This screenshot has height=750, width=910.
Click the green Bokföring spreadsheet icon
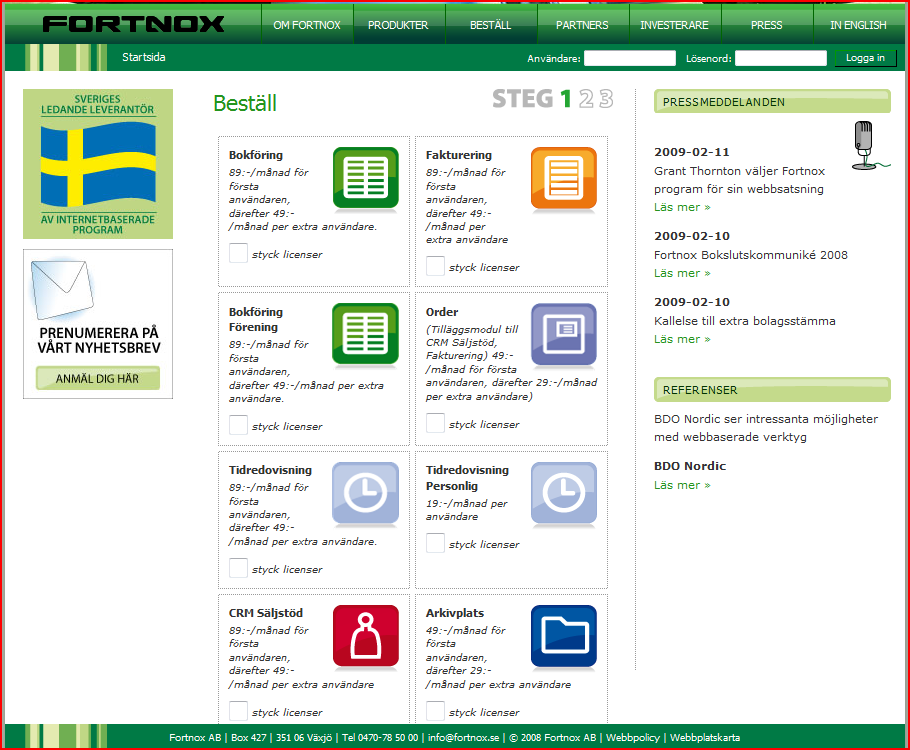click(x=366, y=178)
